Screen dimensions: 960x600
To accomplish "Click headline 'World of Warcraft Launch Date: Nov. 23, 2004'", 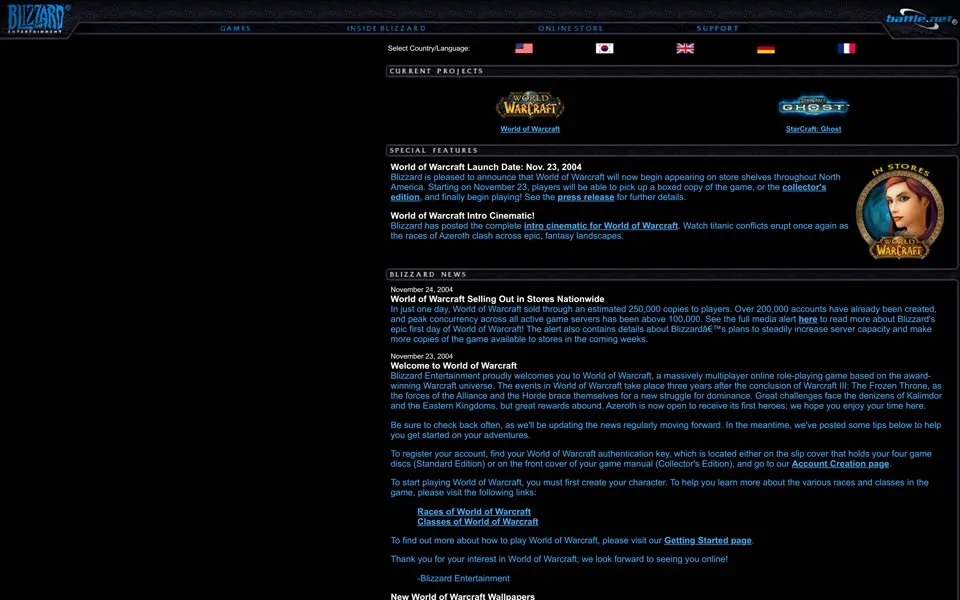I will (486, 167).
